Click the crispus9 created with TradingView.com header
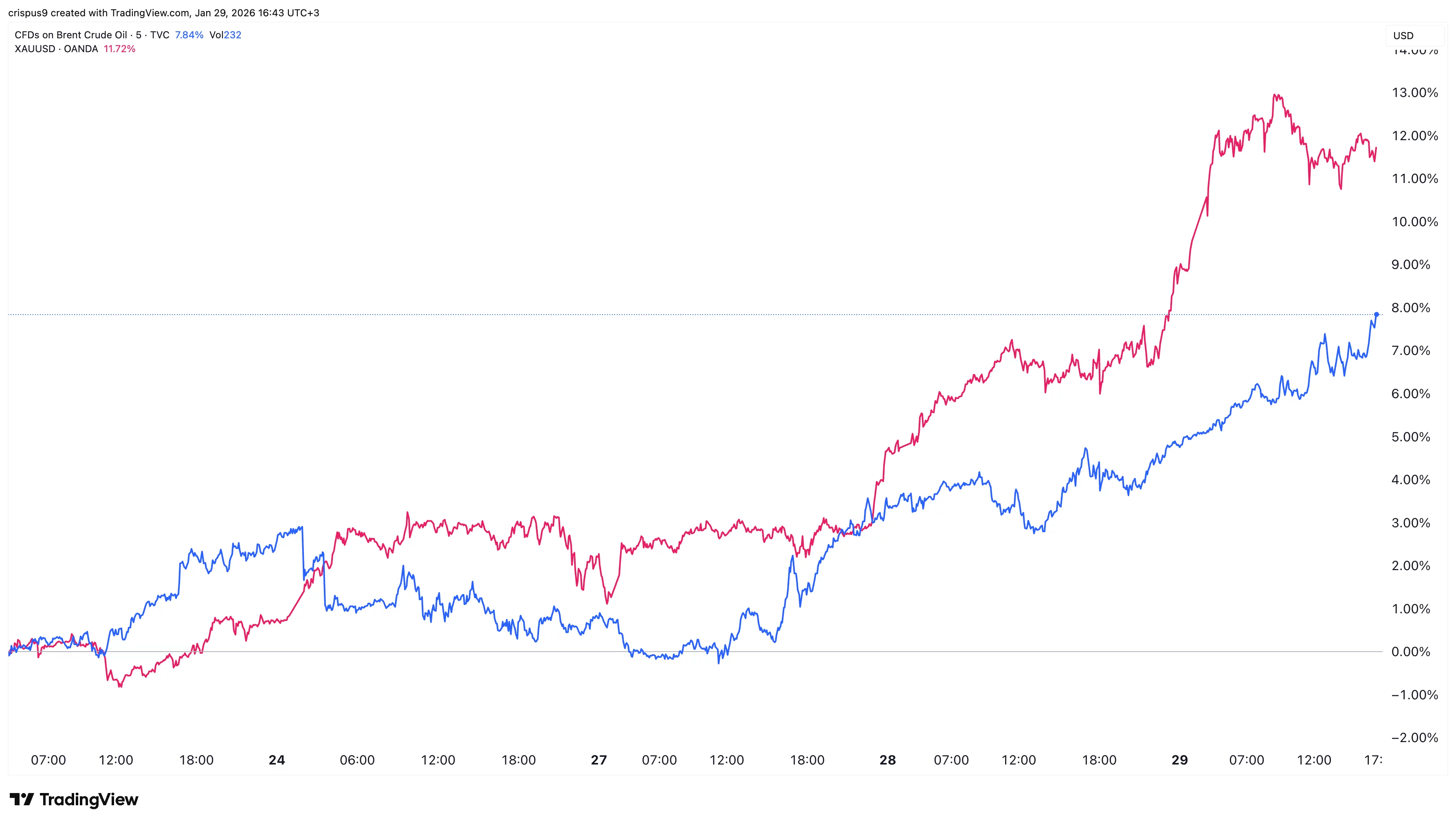1456x824 pixels. click(163, 13)
